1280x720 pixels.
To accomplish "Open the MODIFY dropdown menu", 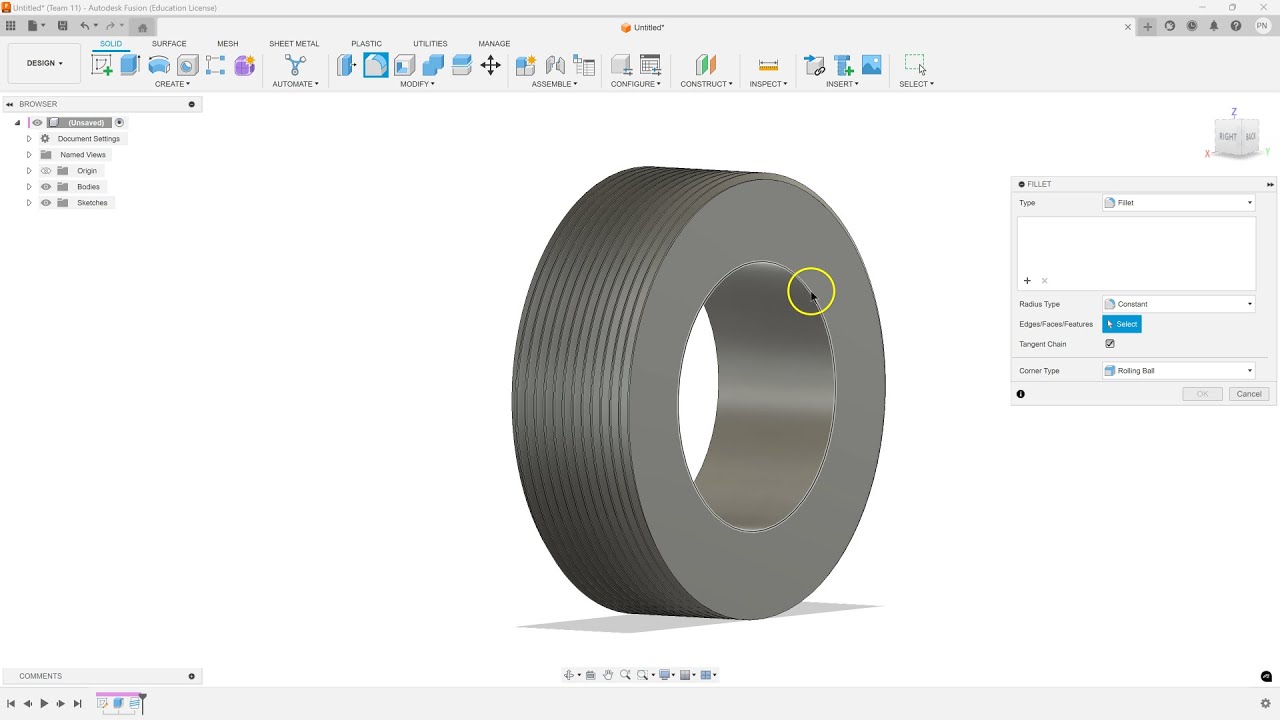I will 417,84.
